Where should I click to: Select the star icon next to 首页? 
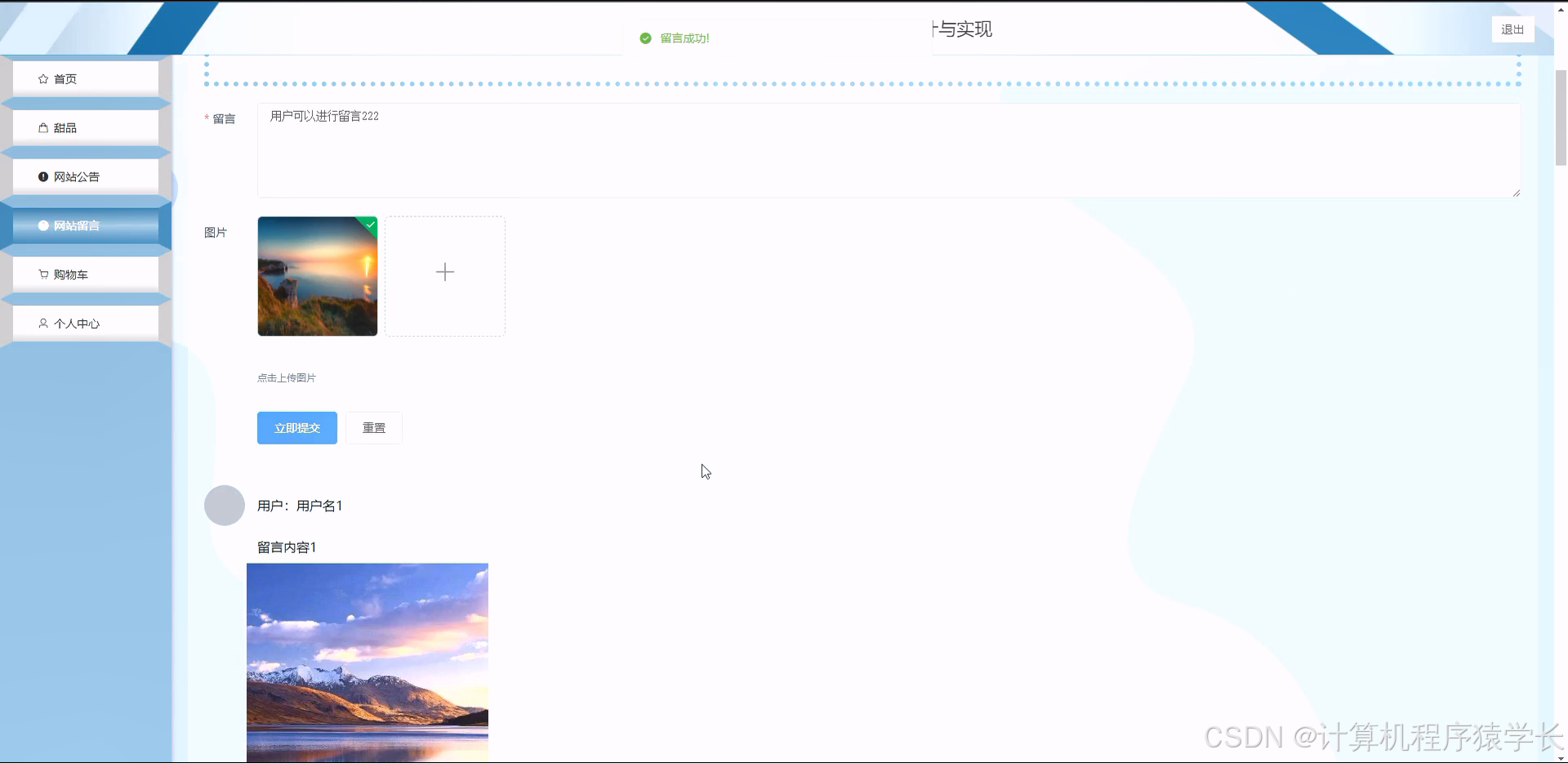click(42, 78)
